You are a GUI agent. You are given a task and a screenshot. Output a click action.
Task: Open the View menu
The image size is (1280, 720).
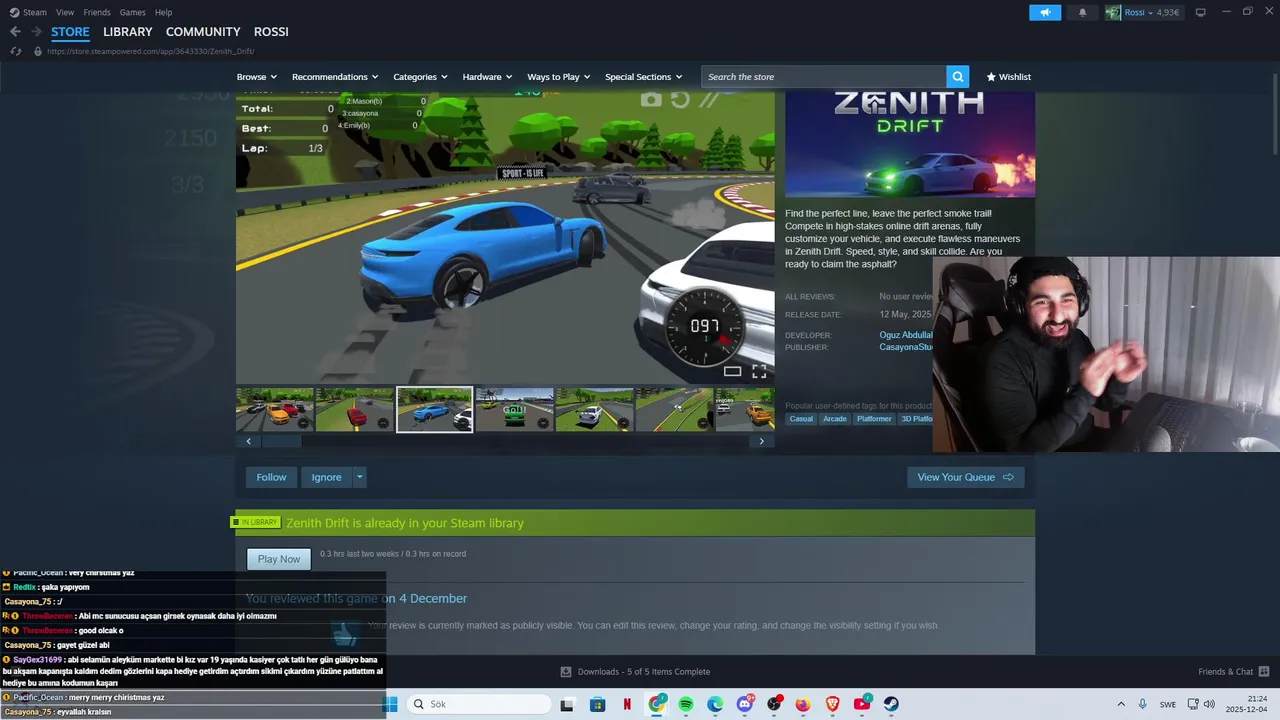pos(65,12)
